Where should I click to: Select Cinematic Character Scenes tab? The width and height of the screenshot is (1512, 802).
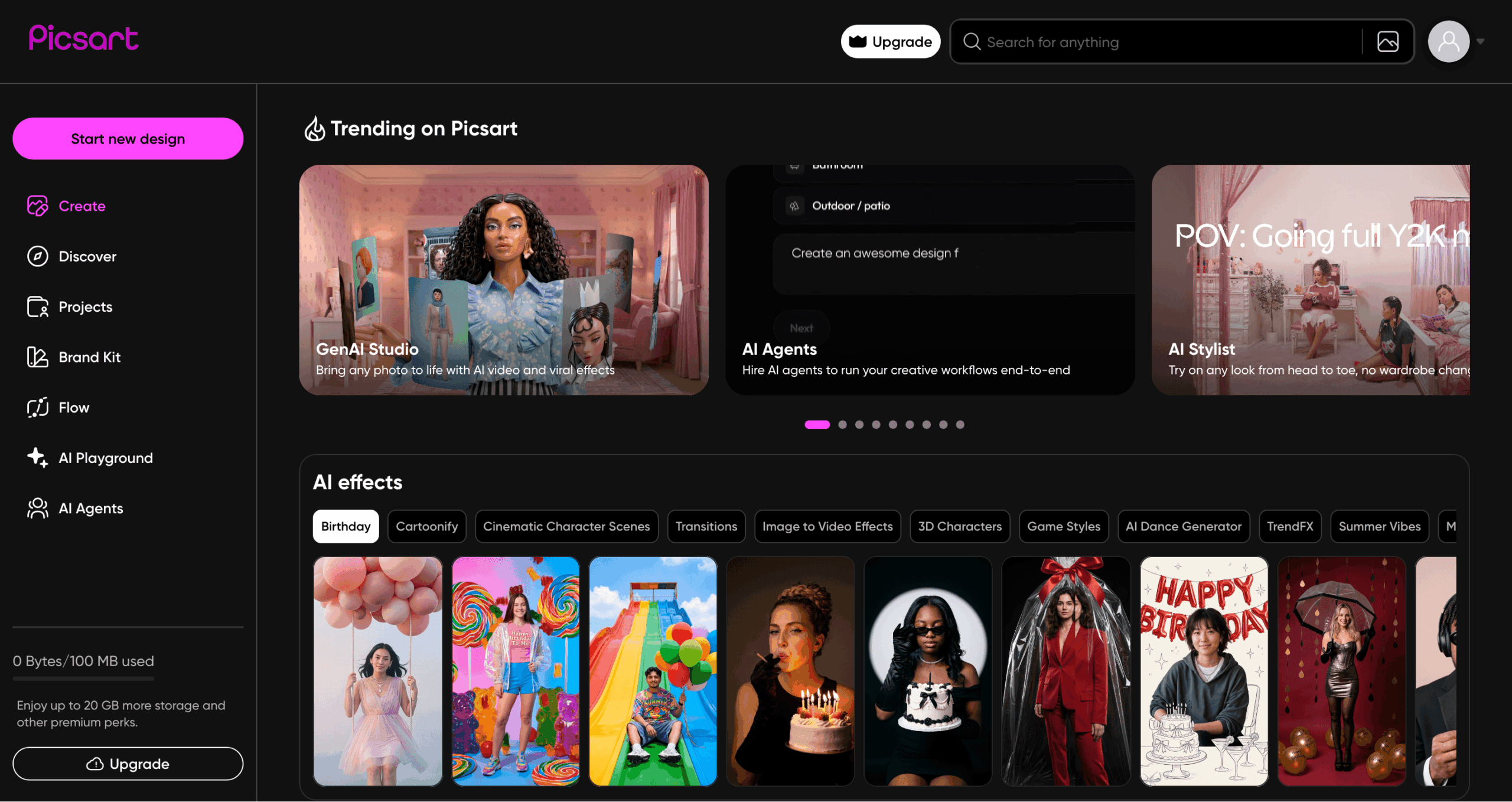(x=566, y=526)
